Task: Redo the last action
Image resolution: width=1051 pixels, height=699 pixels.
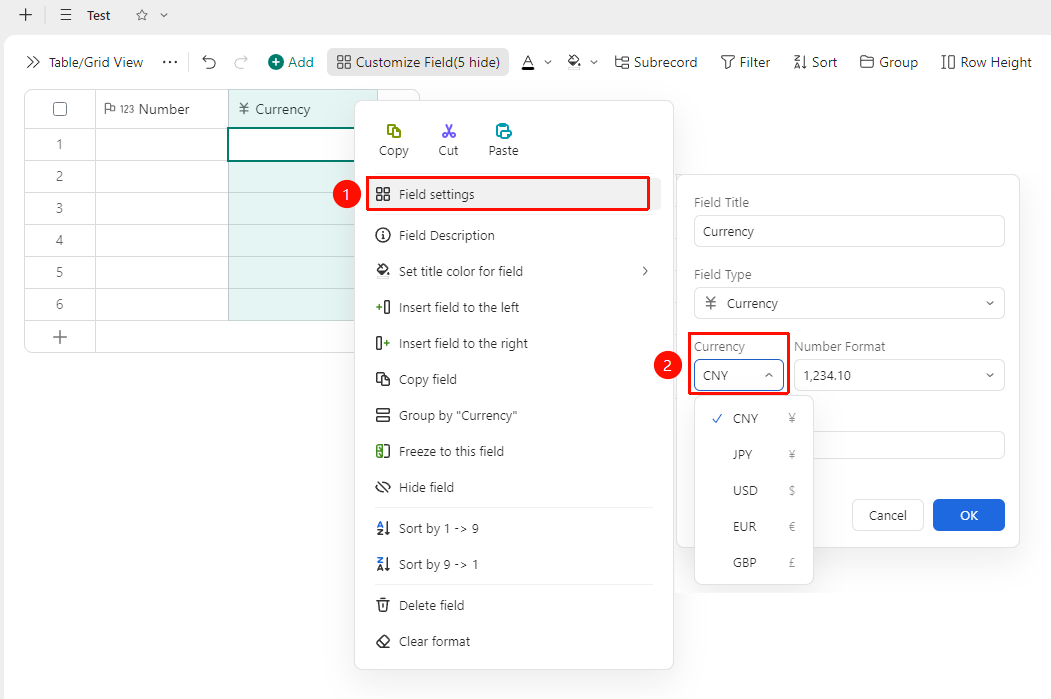Action: click(241, 62)
